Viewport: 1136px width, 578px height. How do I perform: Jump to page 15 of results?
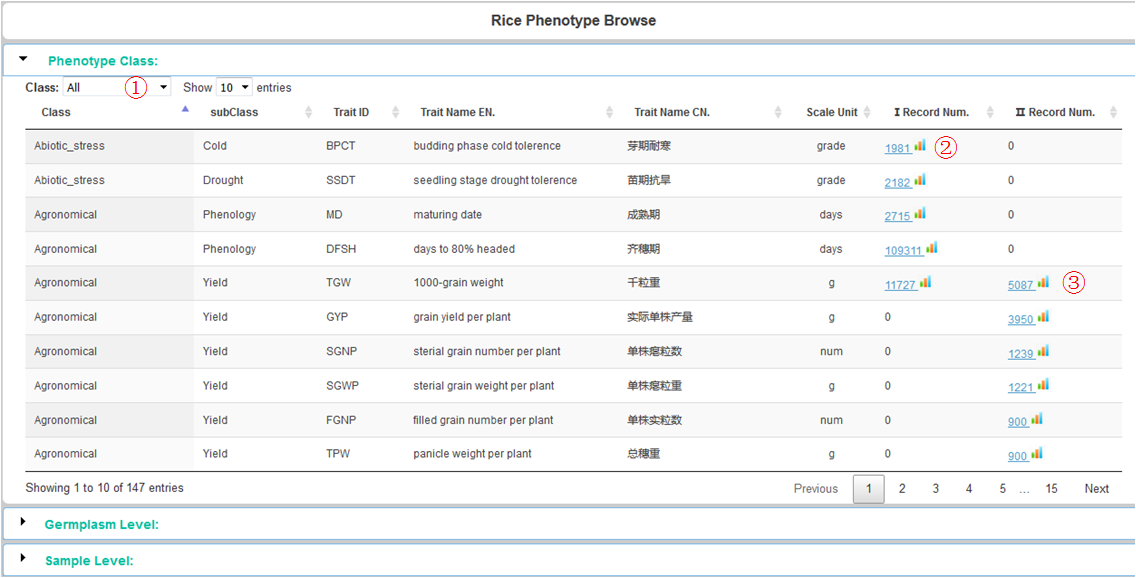coord(1051,489)
